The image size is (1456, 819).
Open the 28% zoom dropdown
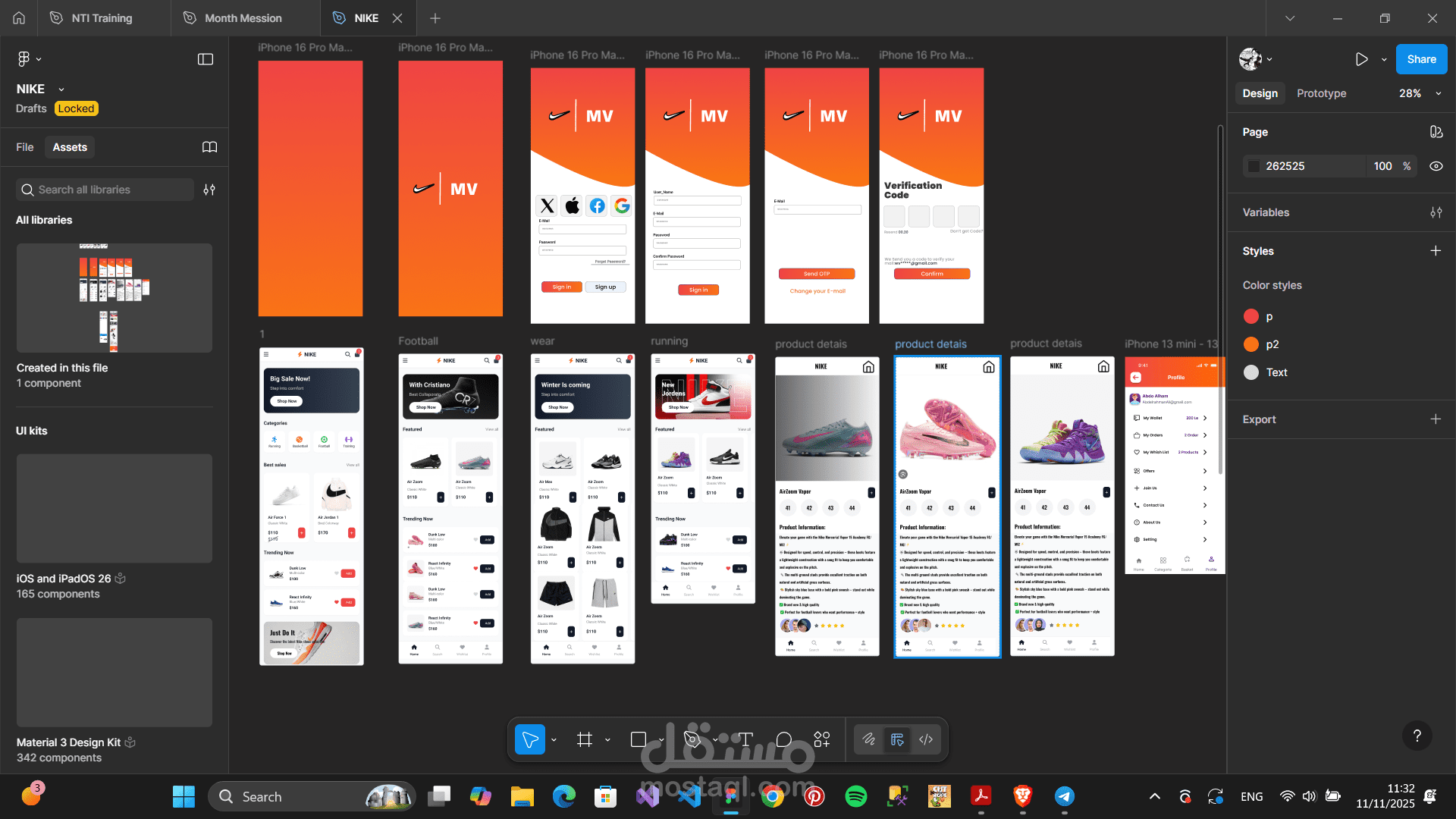[1420, 93]
